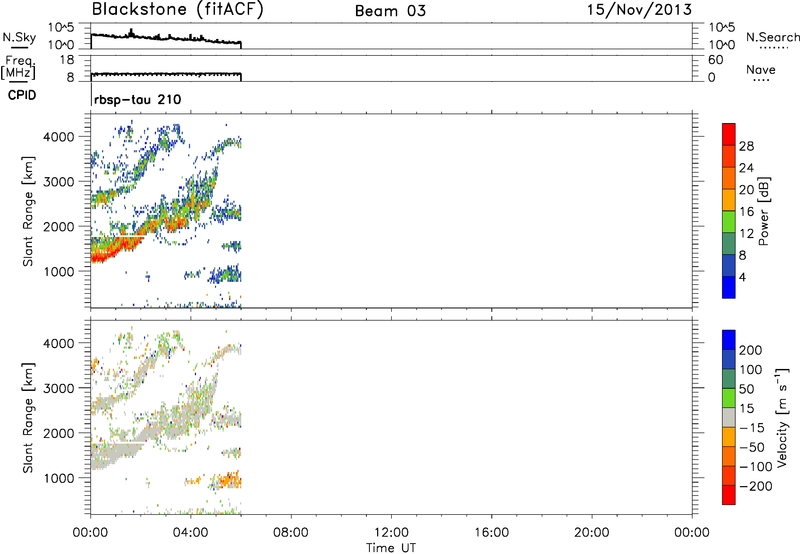Click the "1000" range tick in the power panel
The width and height of the screenshot is (800, 554).
click(59, 272)
